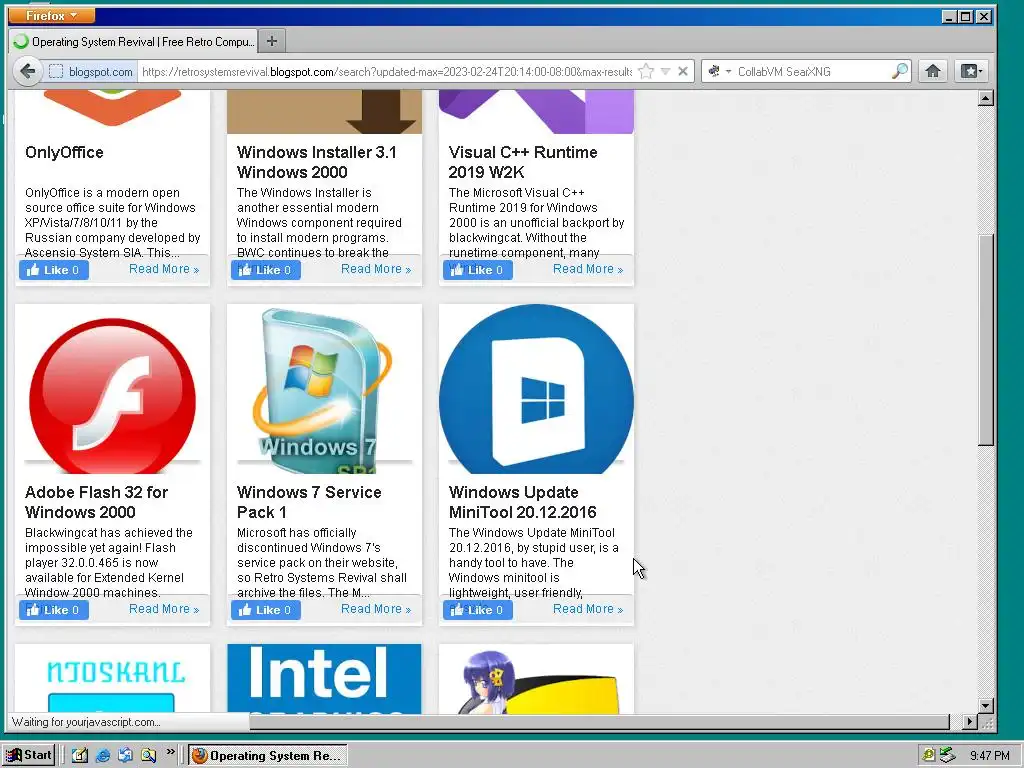The width and height of the screenshot is (1024, 768).
Task: Open search engine selector dropdown
Action: [720, 71]
